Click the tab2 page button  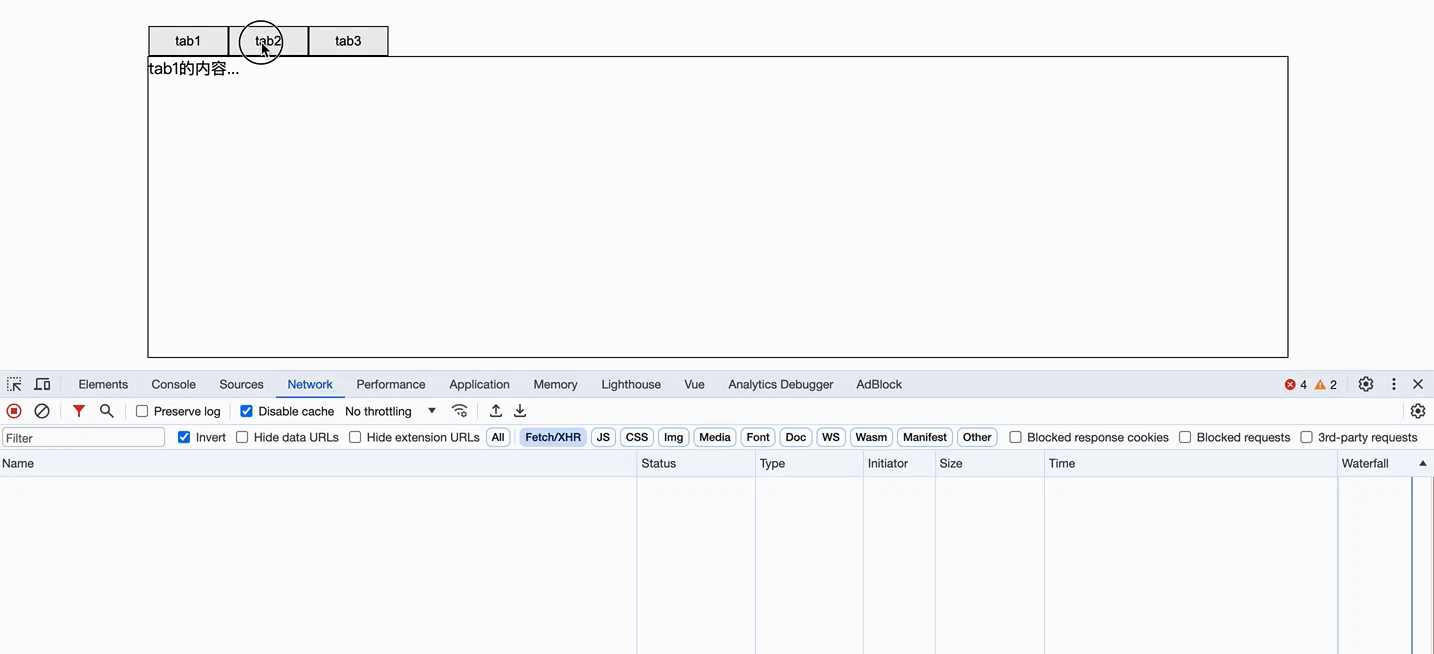pos(268,41)
